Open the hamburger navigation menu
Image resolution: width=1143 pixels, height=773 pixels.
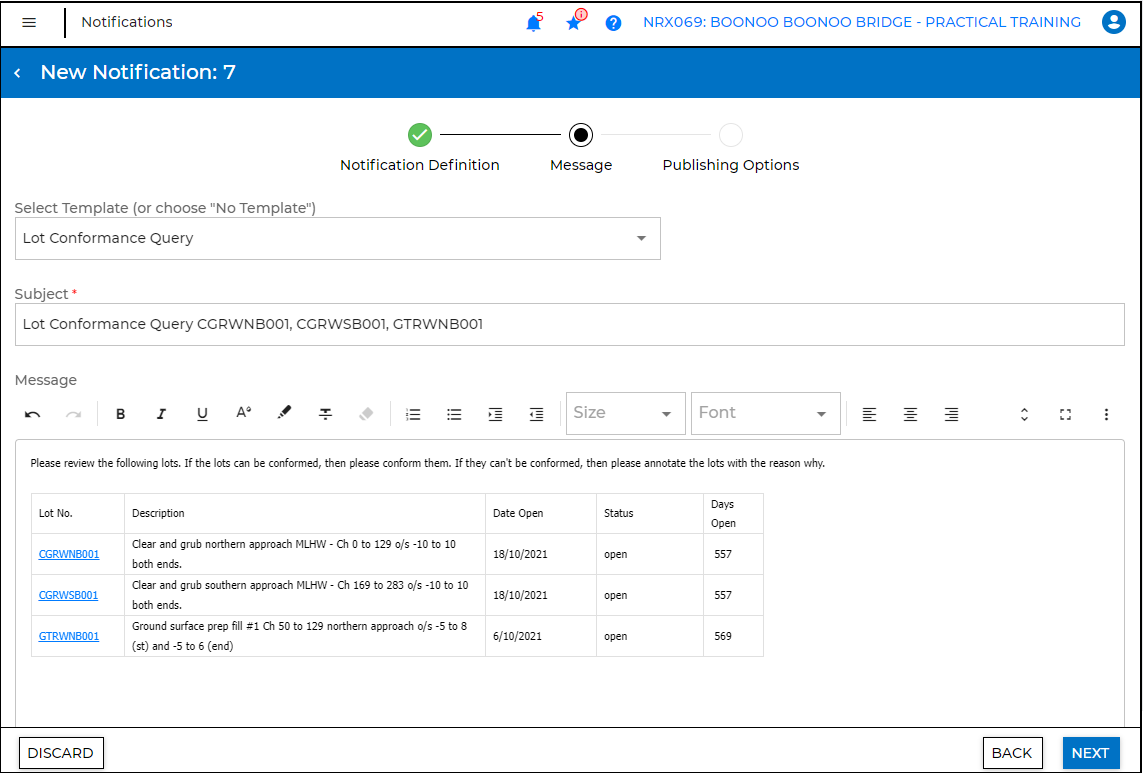click(29, 23)
